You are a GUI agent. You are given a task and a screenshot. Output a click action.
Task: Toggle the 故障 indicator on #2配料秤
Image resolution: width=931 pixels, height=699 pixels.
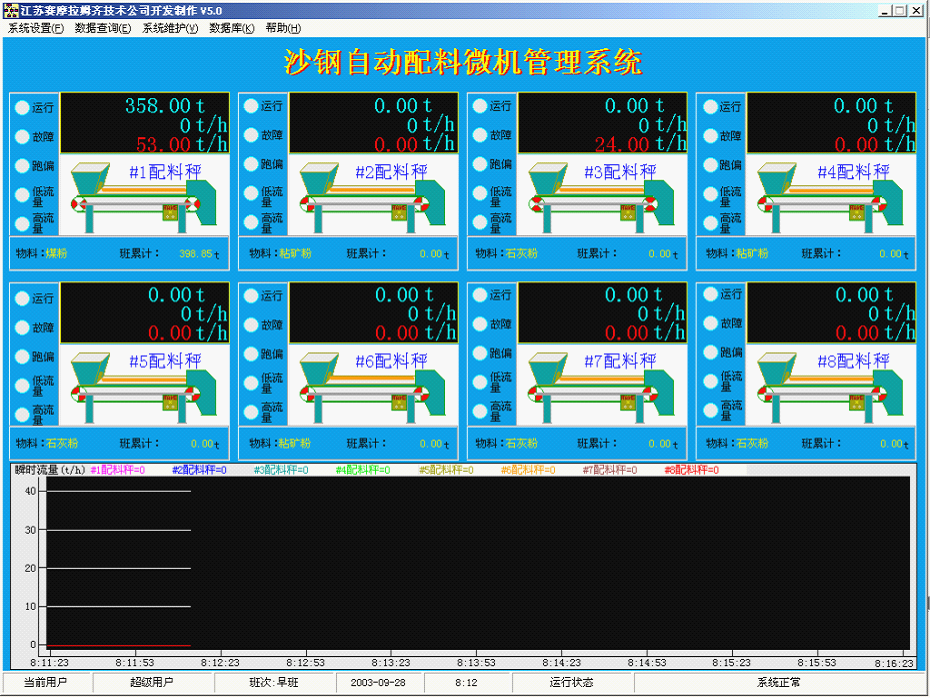(x=250, y=135)
